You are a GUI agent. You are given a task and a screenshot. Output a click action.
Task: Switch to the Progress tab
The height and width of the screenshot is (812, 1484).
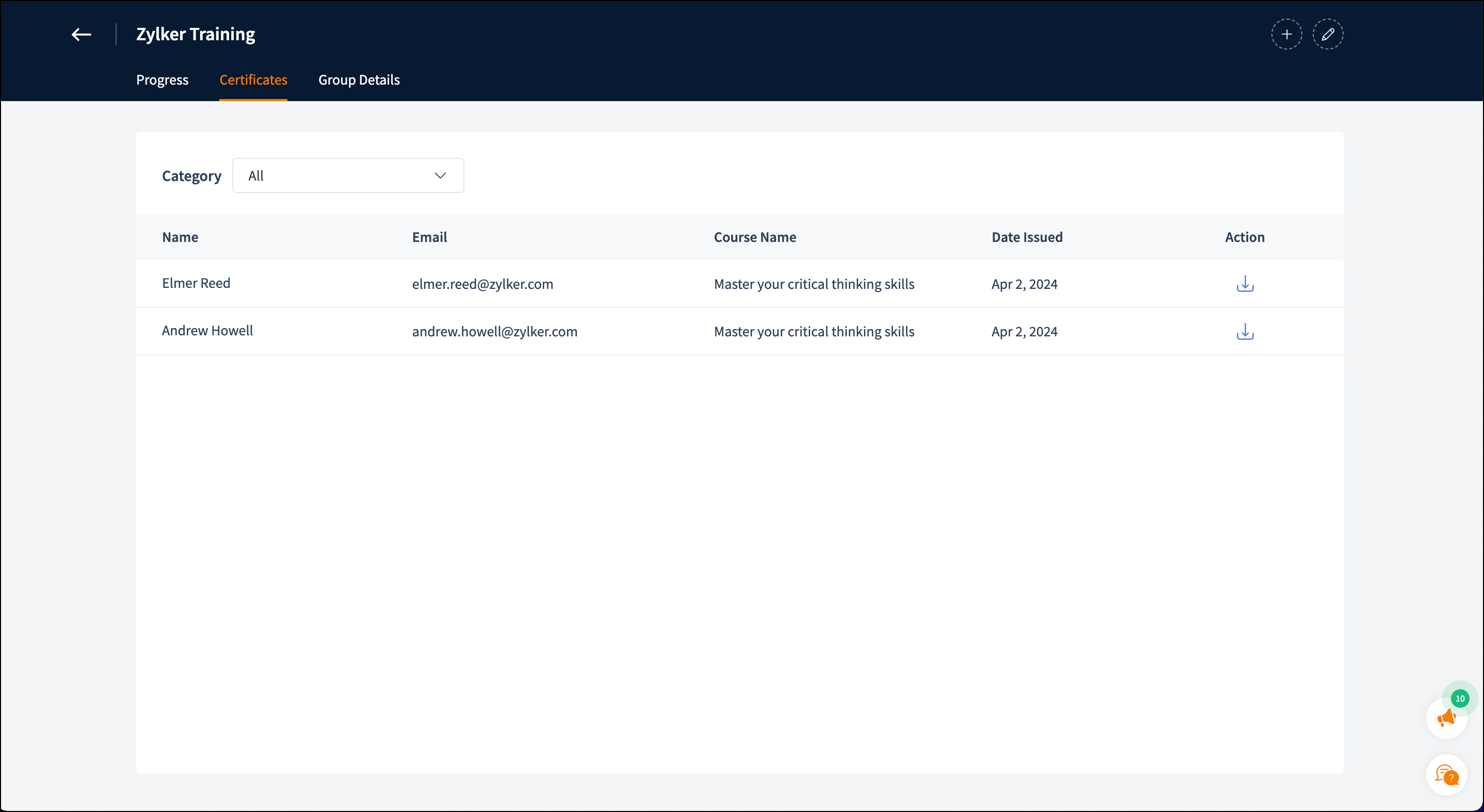[162, 80]
